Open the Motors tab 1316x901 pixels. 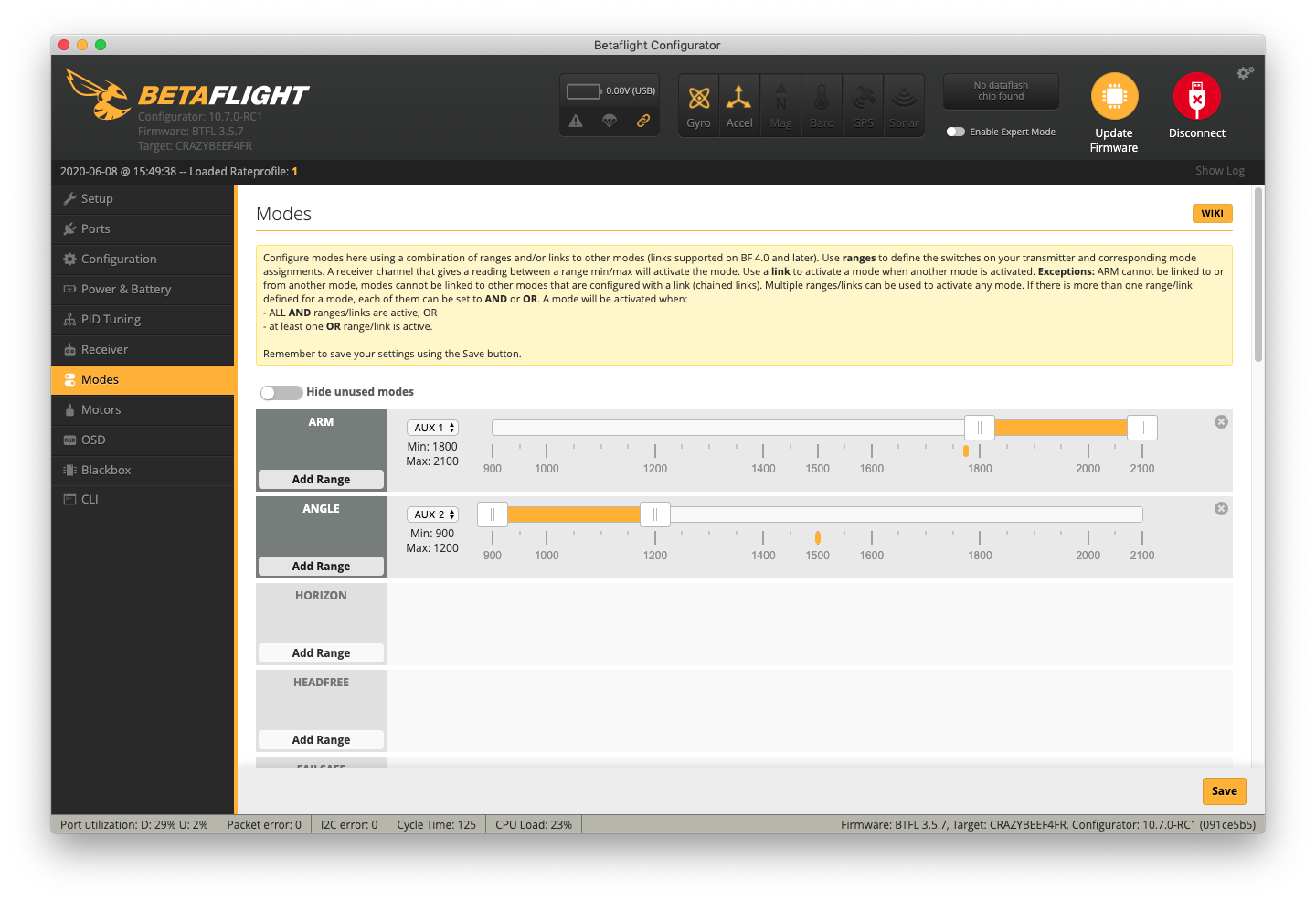point(143,409)
